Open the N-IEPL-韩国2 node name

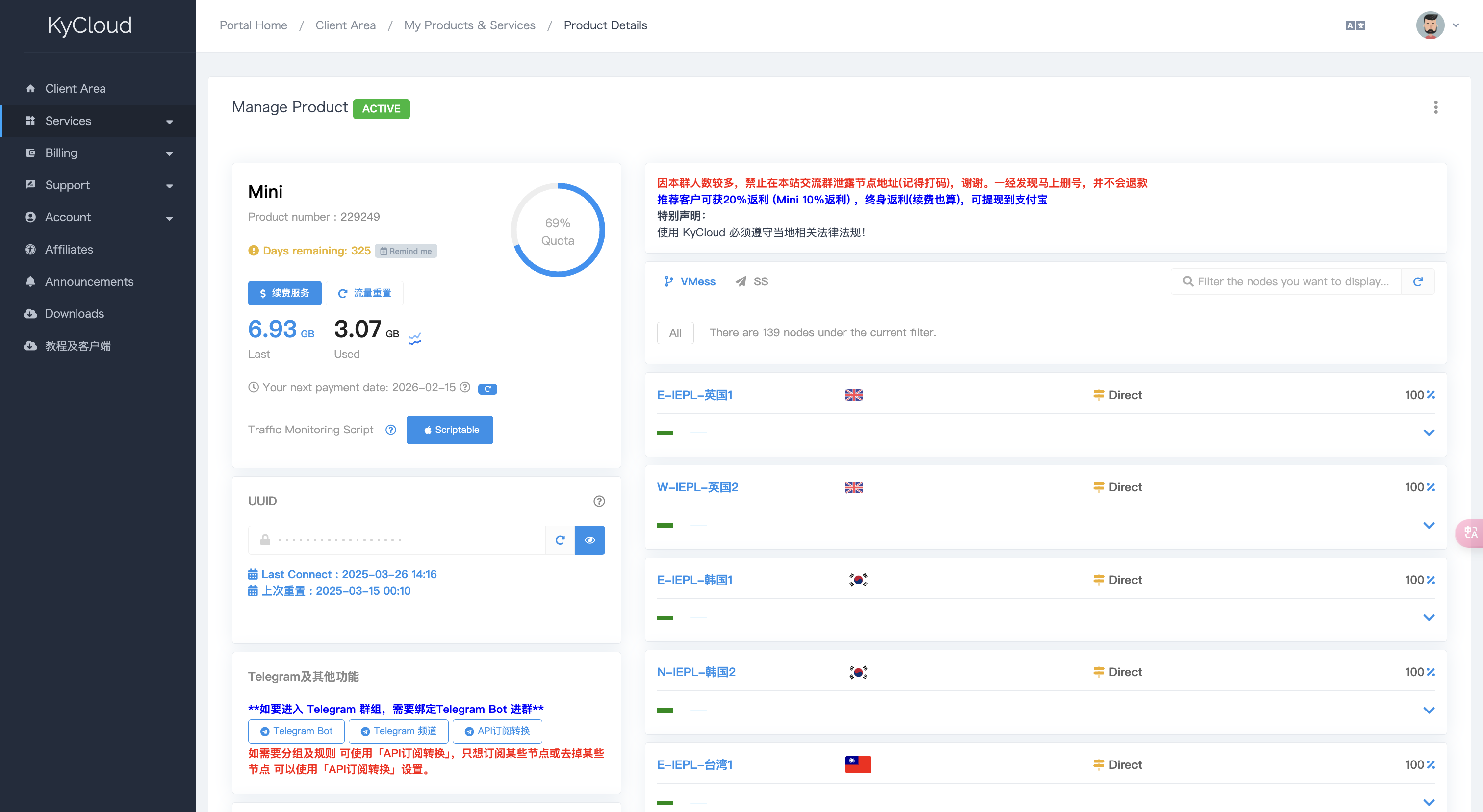[696, 672]
